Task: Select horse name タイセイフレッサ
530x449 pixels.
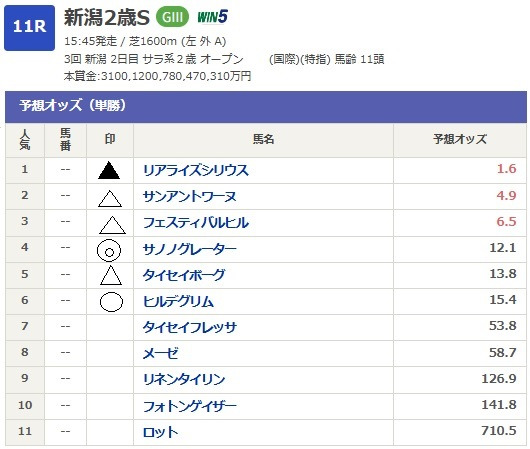Action: [190, 327]
